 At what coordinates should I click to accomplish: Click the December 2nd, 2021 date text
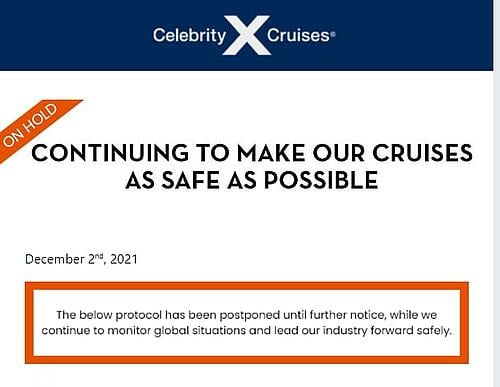[x=81, y=259]
